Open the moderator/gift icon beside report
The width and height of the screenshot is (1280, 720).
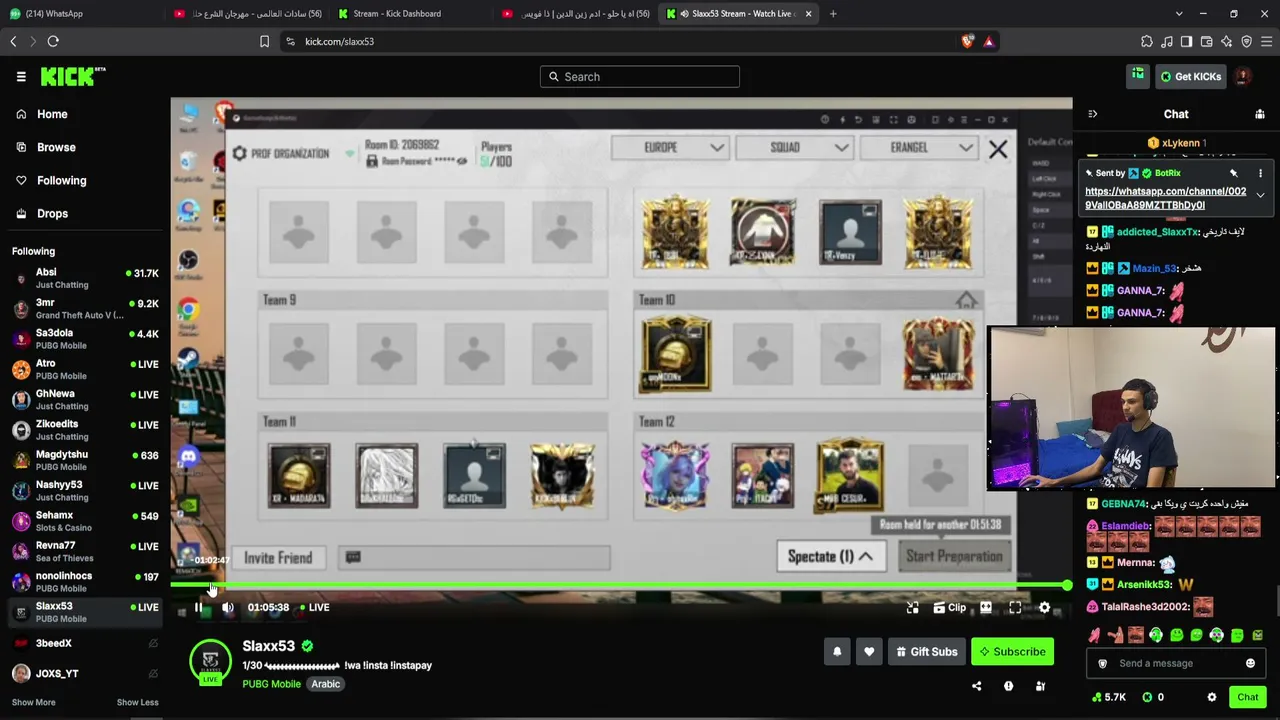click(1040, 686)
